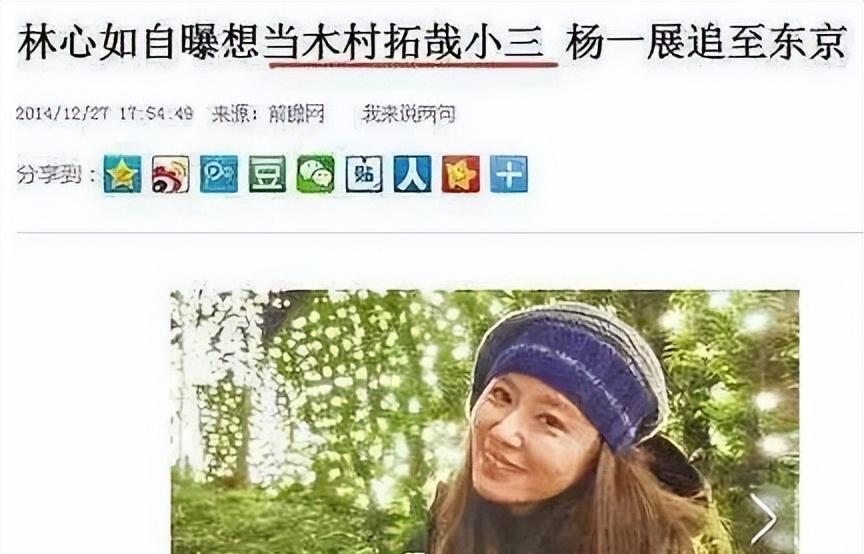Viewport: 864px width, 554px height.
Task: Share to Baidu Tieba 贴 icon
Action: tap(364, 174)
